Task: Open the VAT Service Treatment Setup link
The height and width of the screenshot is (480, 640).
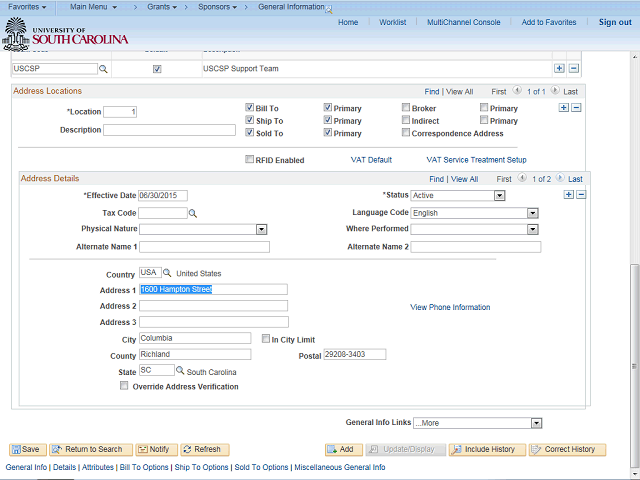Action: coord(476,160)
